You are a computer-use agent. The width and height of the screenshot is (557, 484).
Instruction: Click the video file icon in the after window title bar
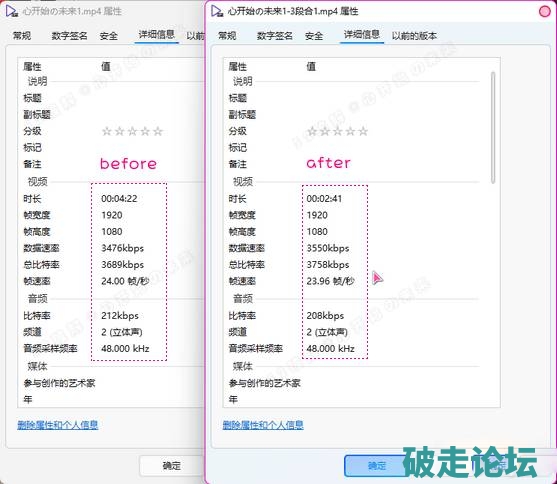[217, 11]
